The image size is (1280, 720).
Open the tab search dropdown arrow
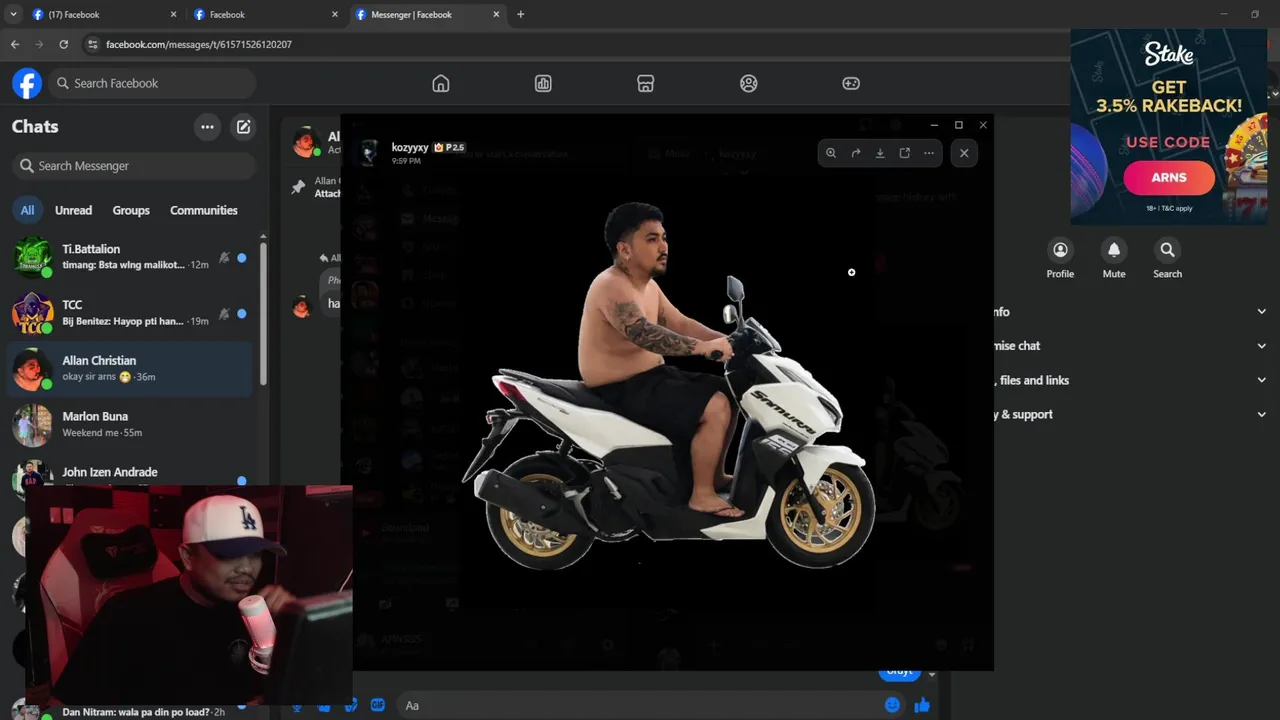point(13,14)
